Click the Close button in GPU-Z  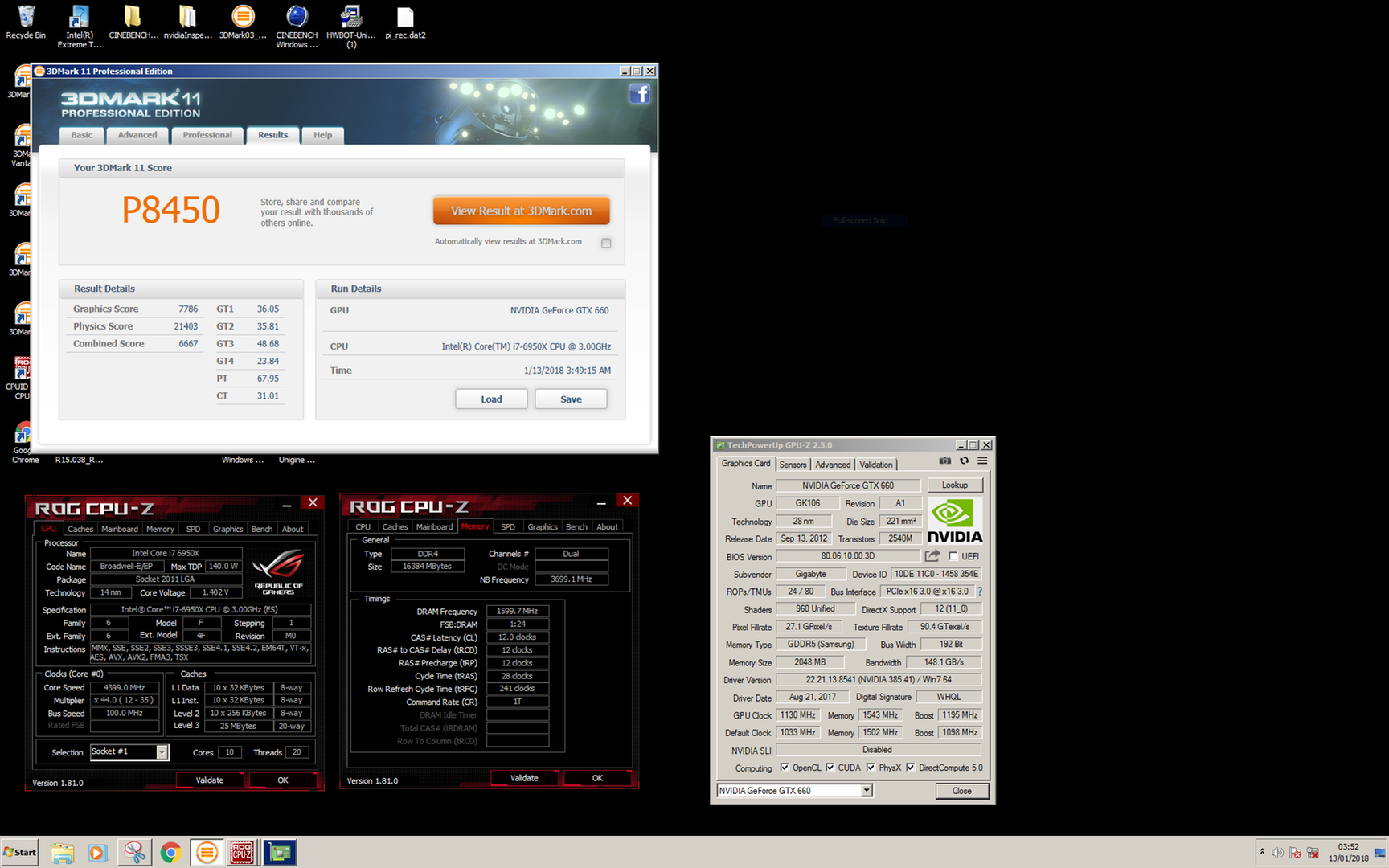pyautogui.click(x=962, y=791)
